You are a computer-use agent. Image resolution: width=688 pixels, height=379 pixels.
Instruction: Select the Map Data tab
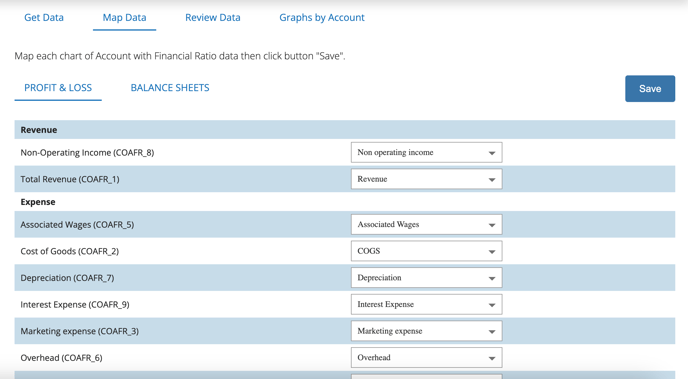coord(124,18)
